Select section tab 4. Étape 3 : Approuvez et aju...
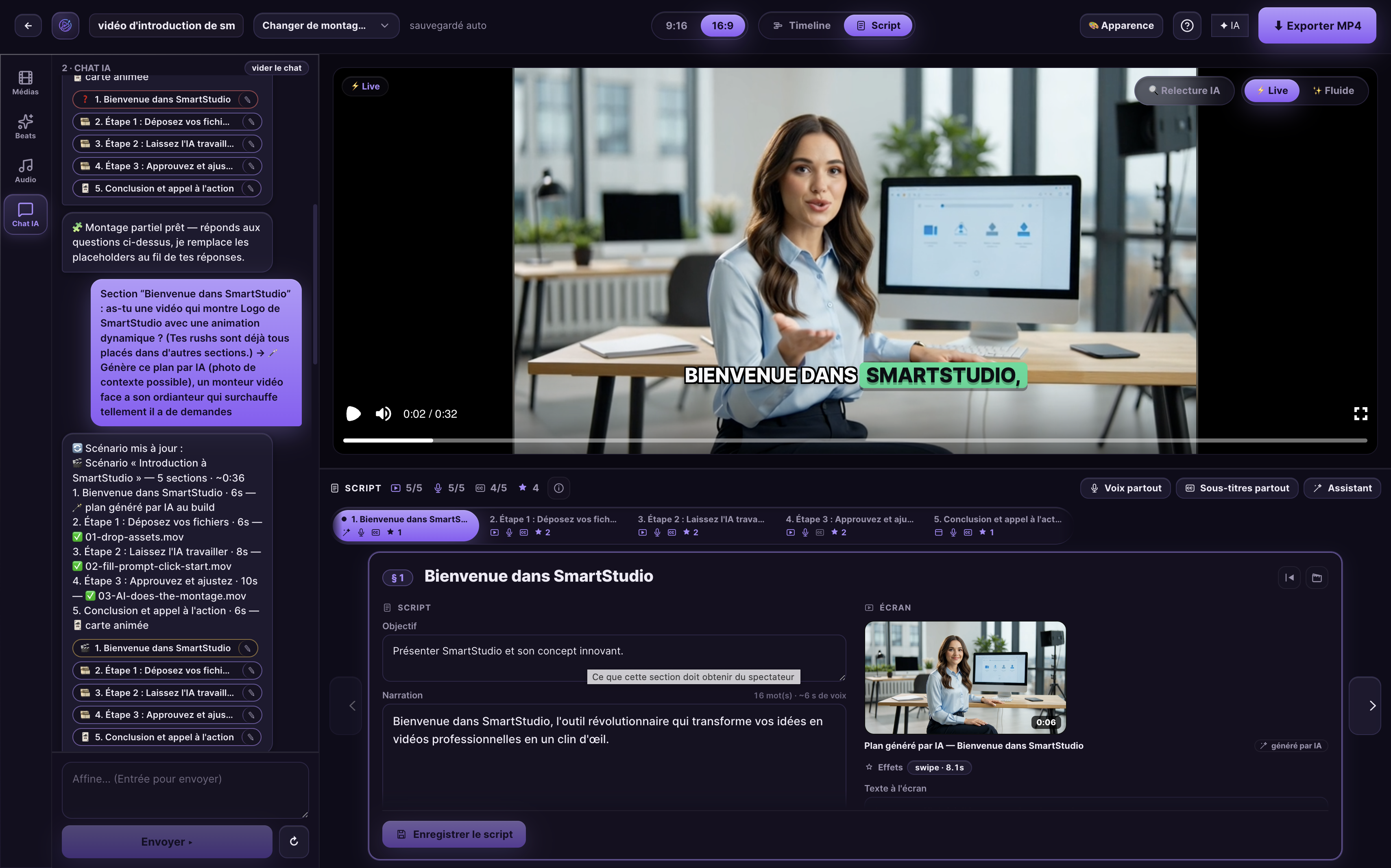1391x868 pixels. click(849, 525)
